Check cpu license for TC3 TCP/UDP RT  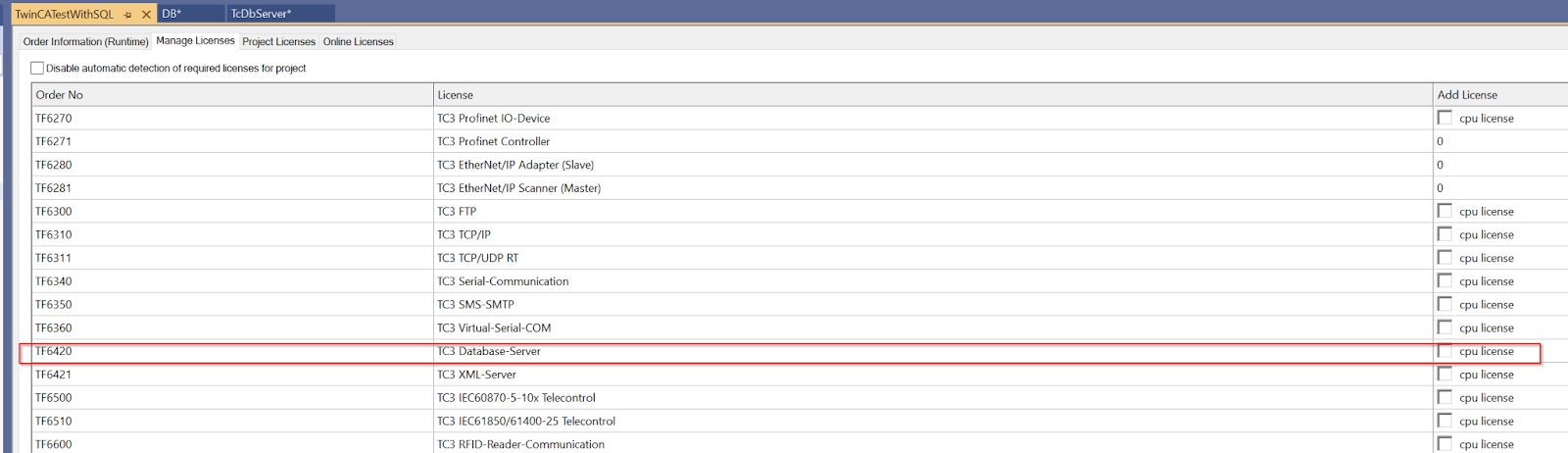[1445, 258]
